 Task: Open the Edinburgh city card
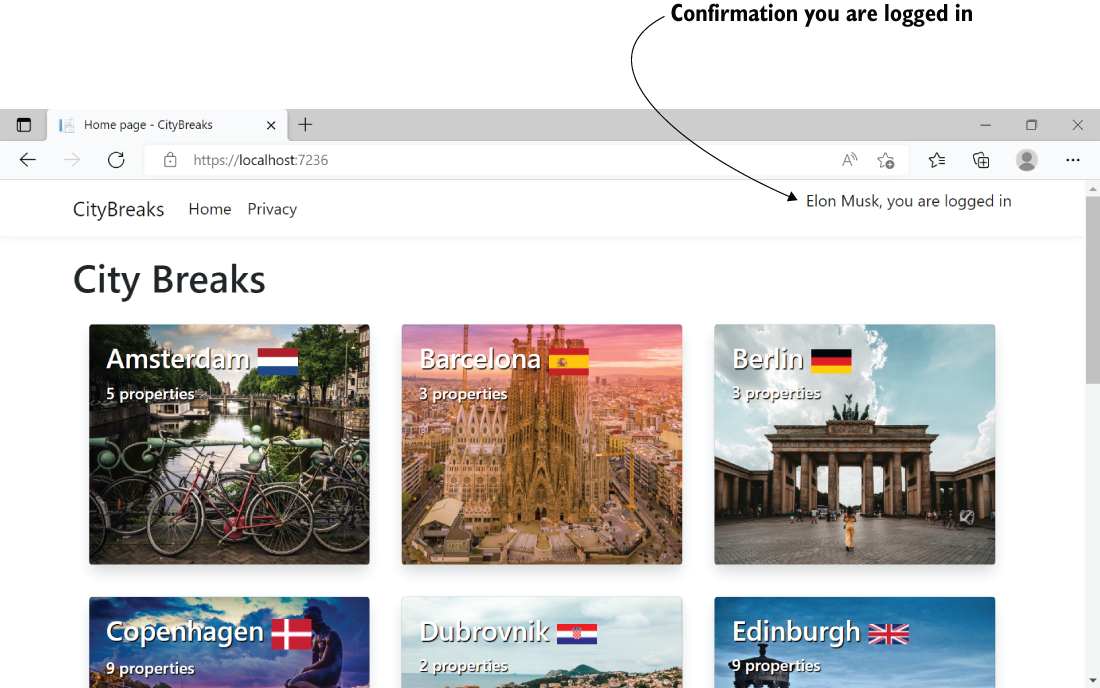pyautogui.click(x=854, y=642)
